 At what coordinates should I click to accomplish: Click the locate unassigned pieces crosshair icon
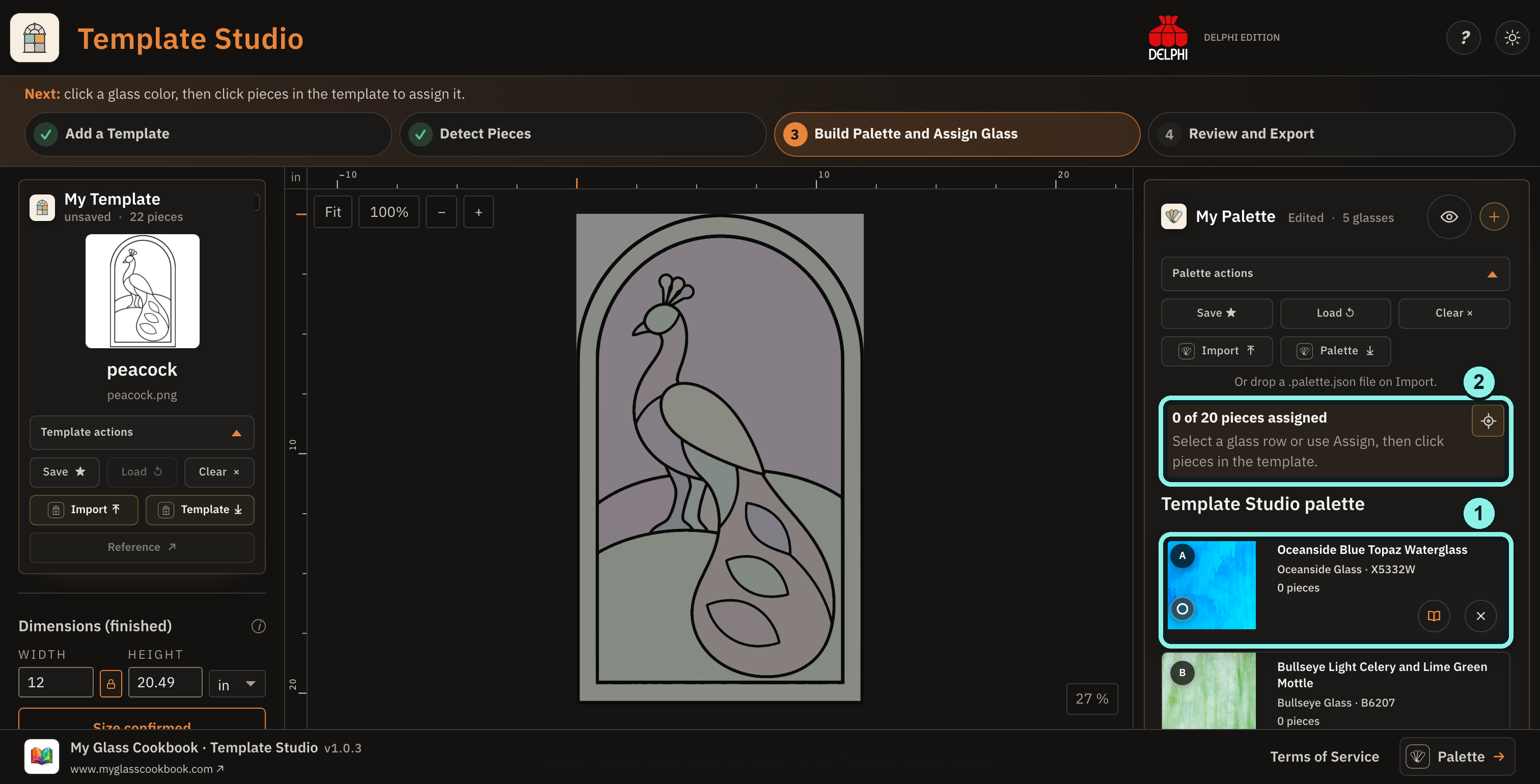[1488, 421]
